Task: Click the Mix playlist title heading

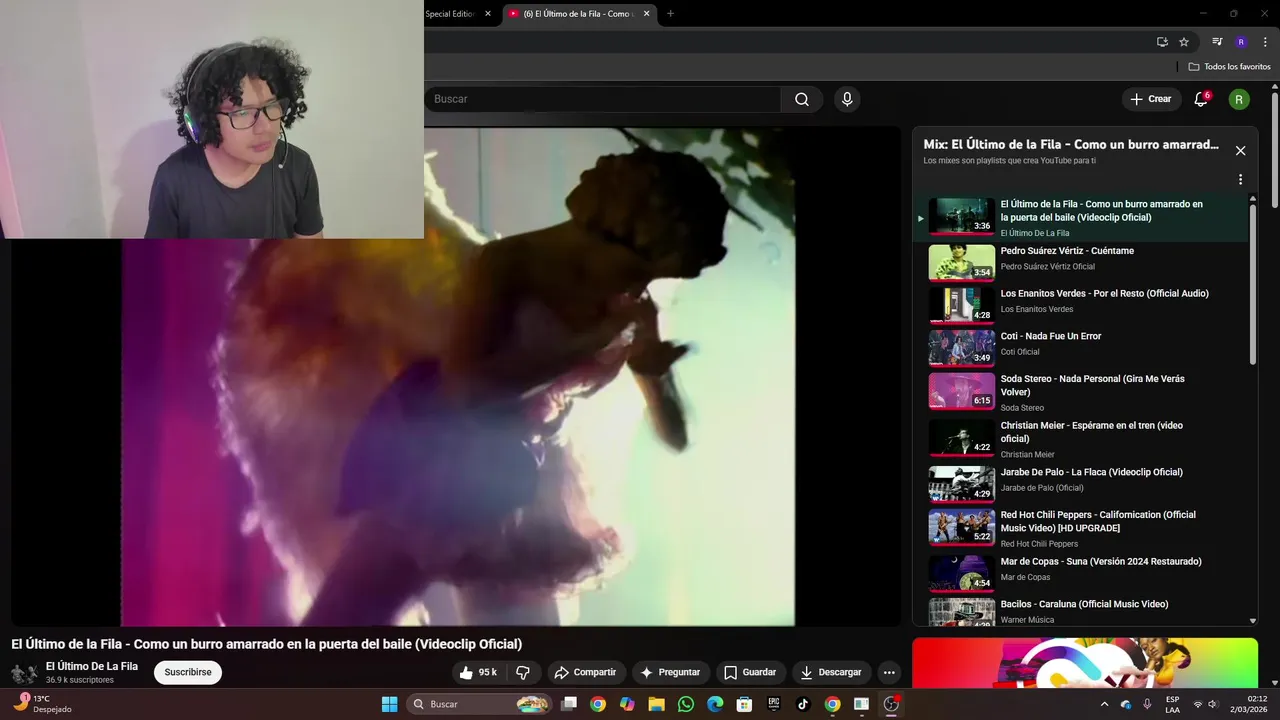Action: point(1071,145)
